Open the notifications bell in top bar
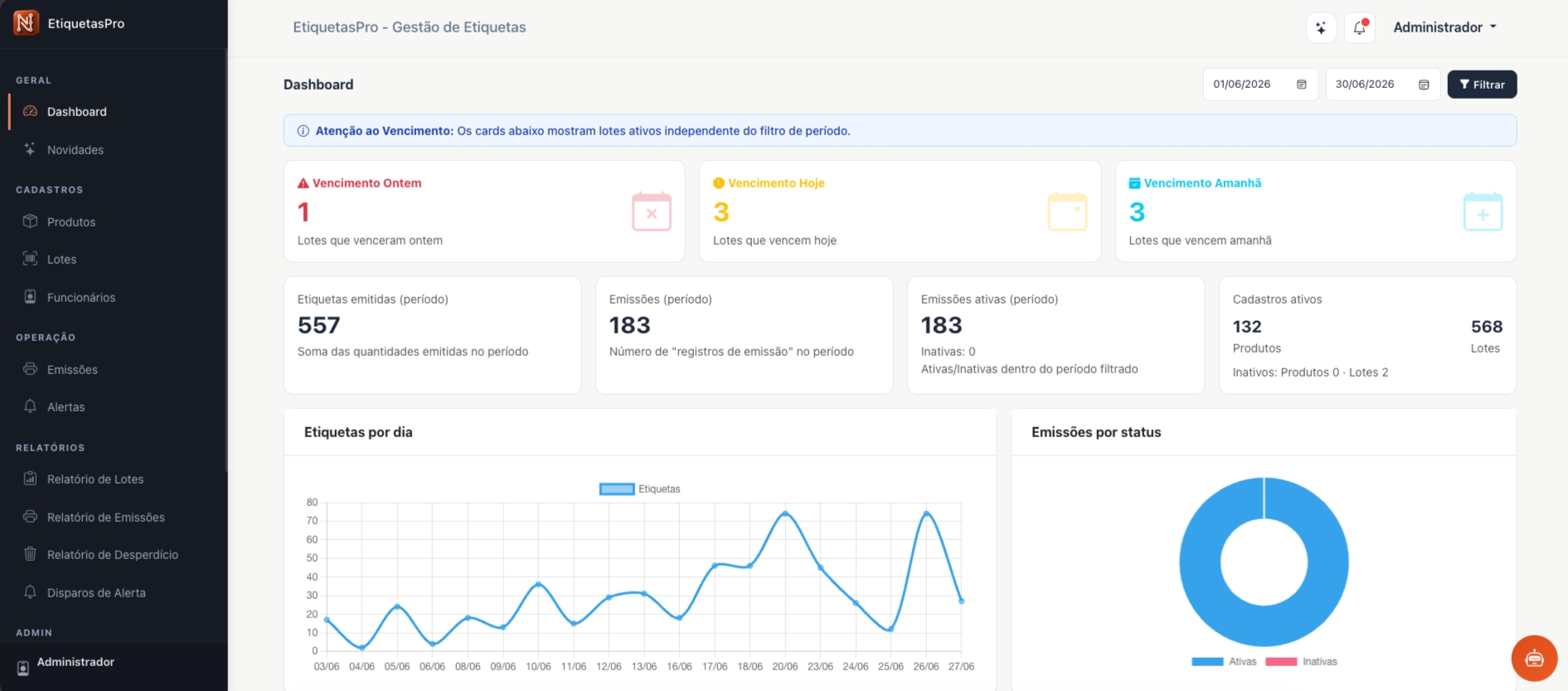The width and height of the screenshot is (1568, 691). pos(1360,27)
